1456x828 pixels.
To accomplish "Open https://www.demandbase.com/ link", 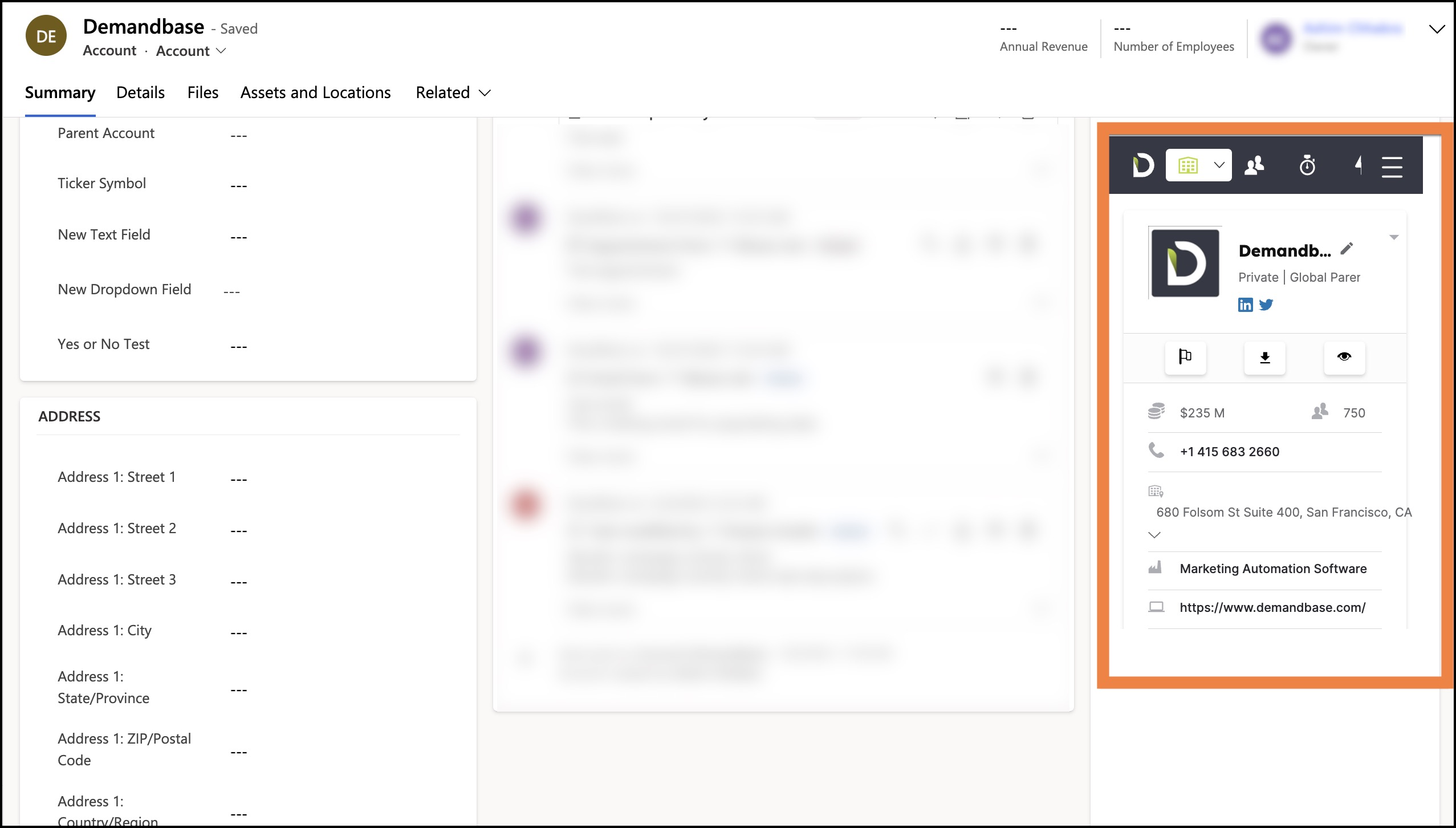I will point(1272,608).
